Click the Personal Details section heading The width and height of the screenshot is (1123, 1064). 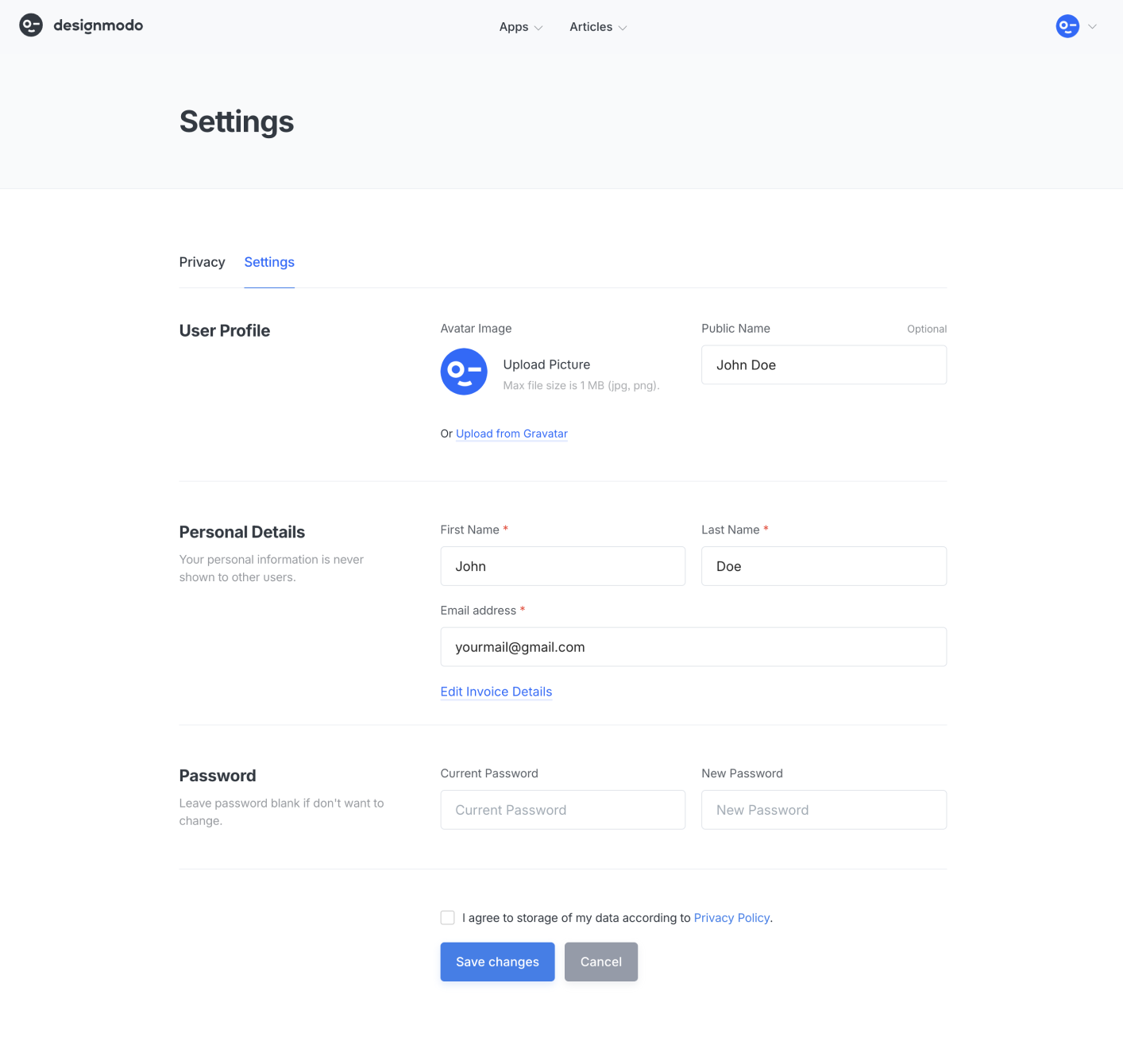(242, 532)
